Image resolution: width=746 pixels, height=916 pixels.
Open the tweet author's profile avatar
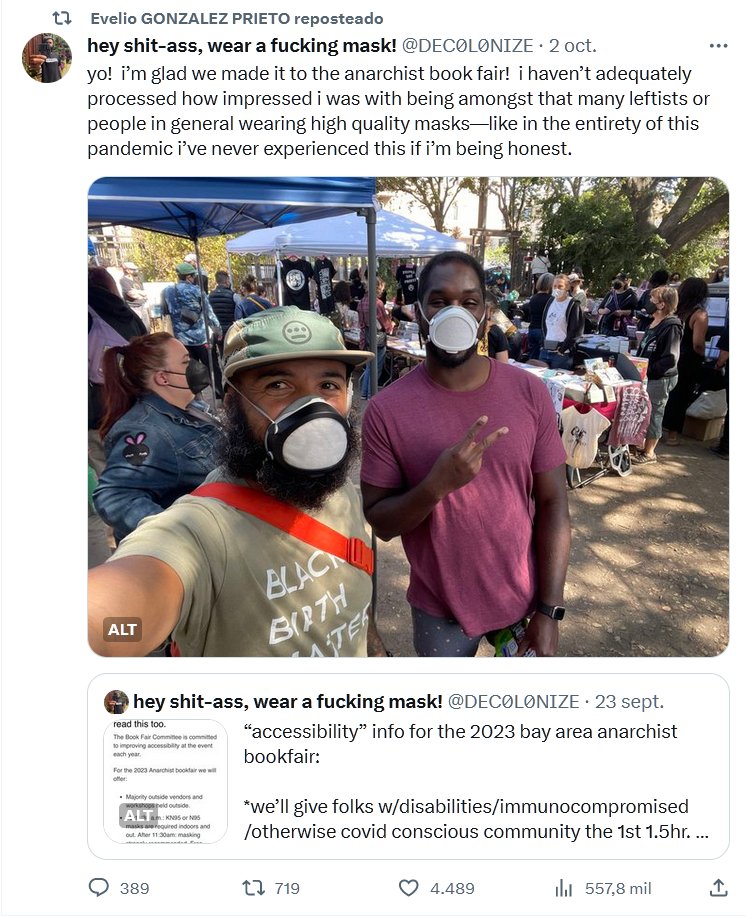[x=47, y=58]
